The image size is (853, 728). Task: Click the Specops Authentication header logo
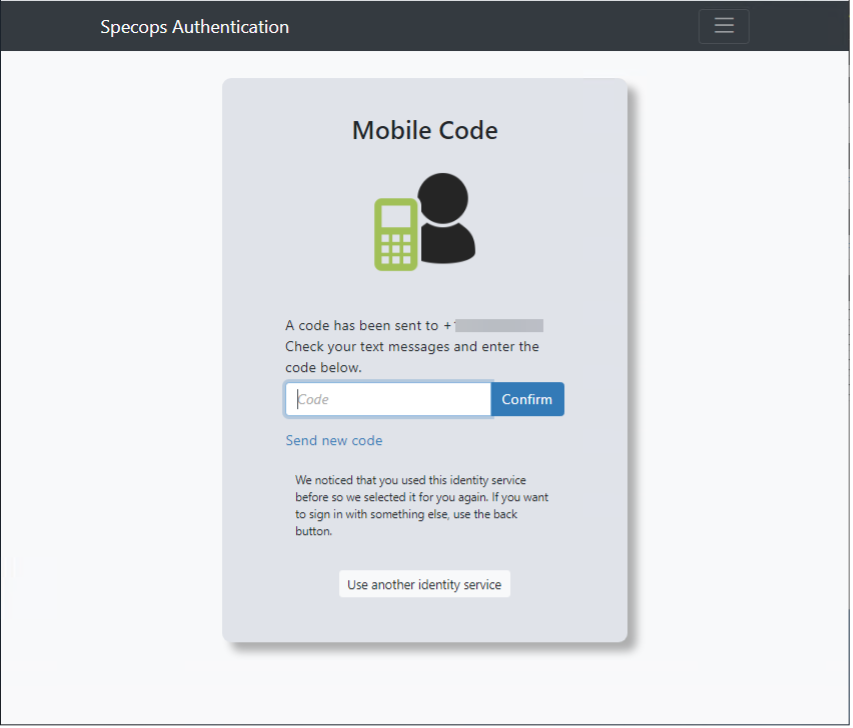(194, 27)
